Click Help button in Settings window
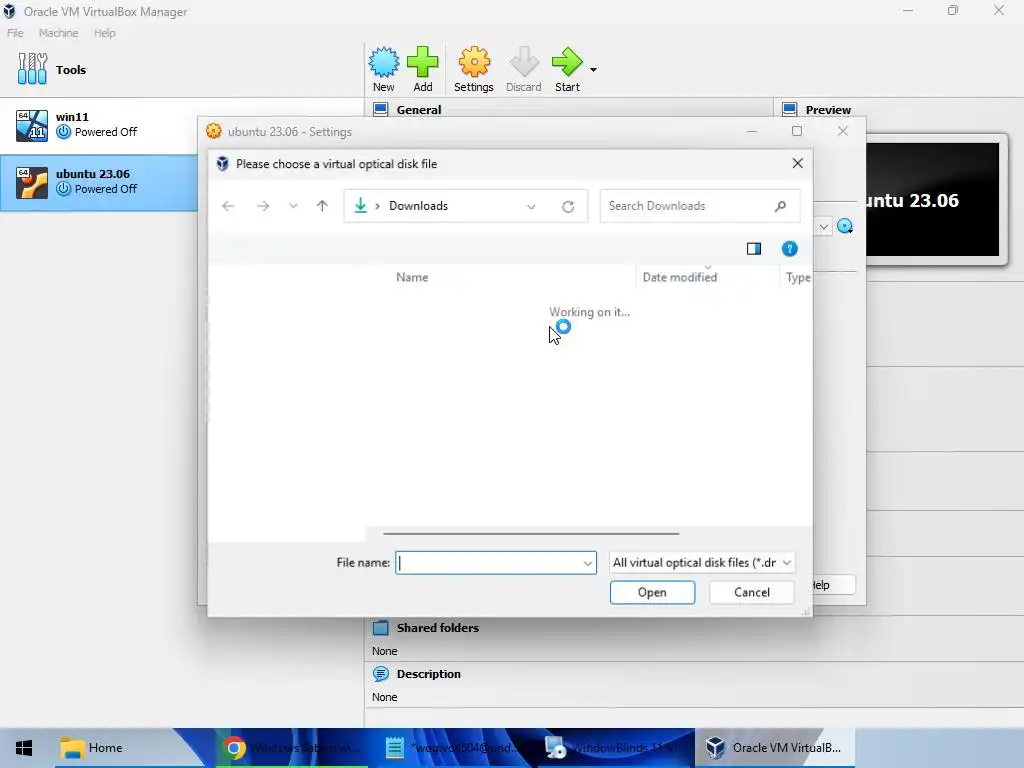 (833, 585)
